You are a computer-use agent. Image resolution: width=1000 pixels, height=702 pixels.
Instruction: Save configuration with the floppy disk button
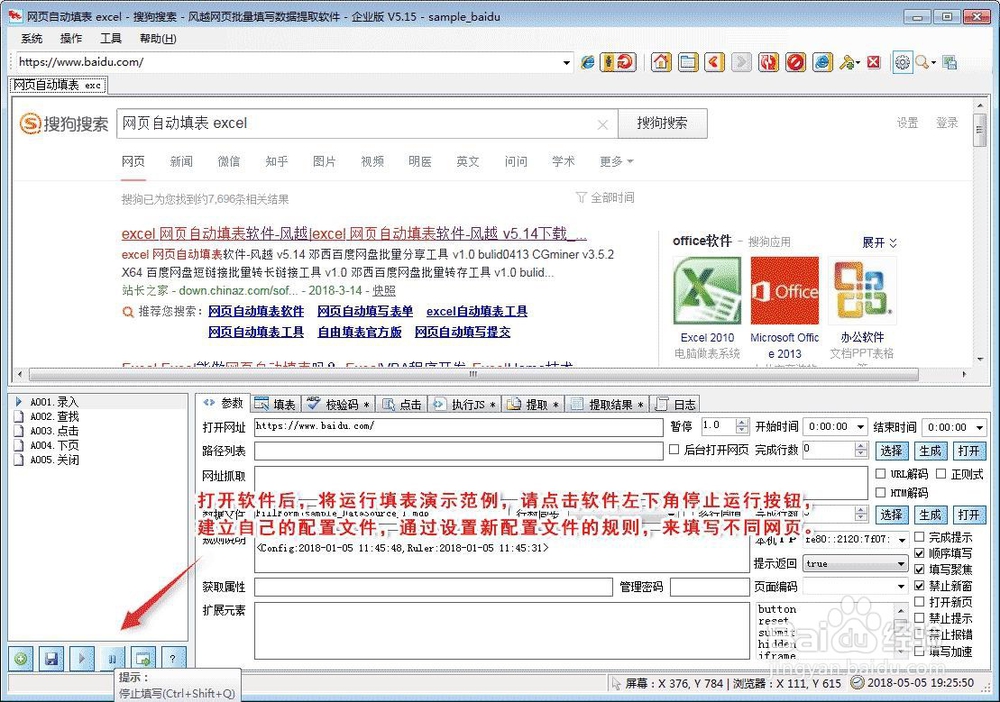click(51, 657)
